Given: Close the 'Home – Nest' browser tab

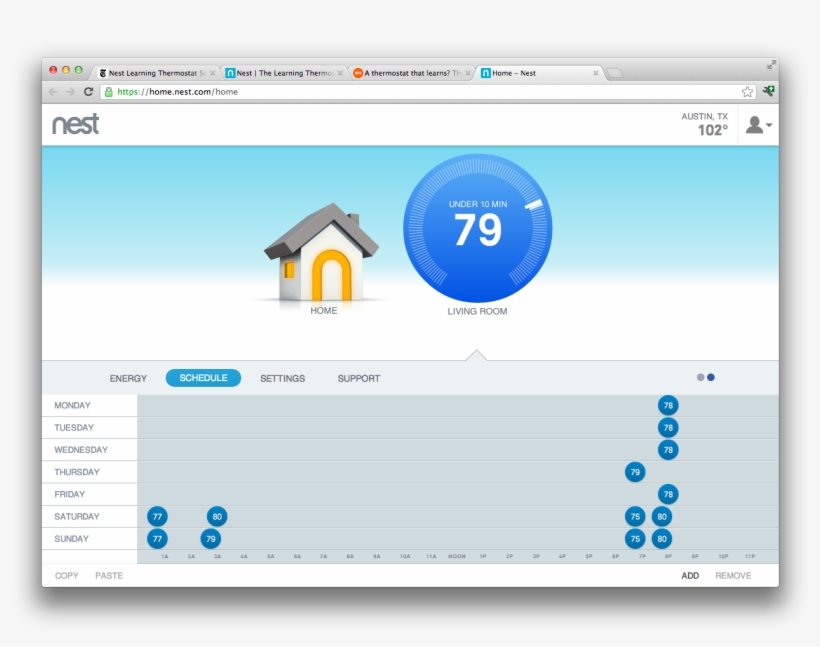Looking at the screenshot, I should (x=596, y=73).
